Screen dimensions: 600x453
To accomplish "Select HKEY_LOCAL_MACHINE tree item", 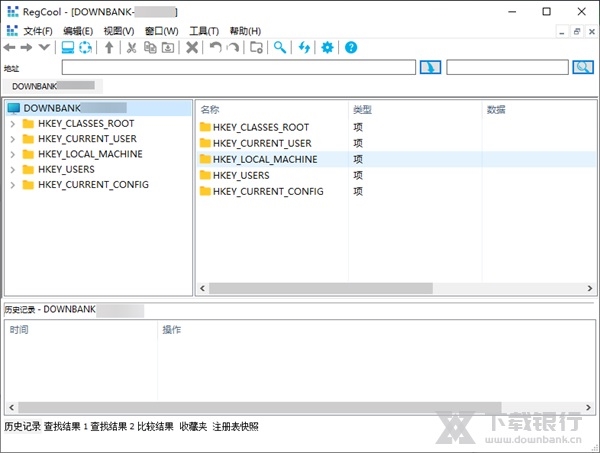I will click(90, 154).
